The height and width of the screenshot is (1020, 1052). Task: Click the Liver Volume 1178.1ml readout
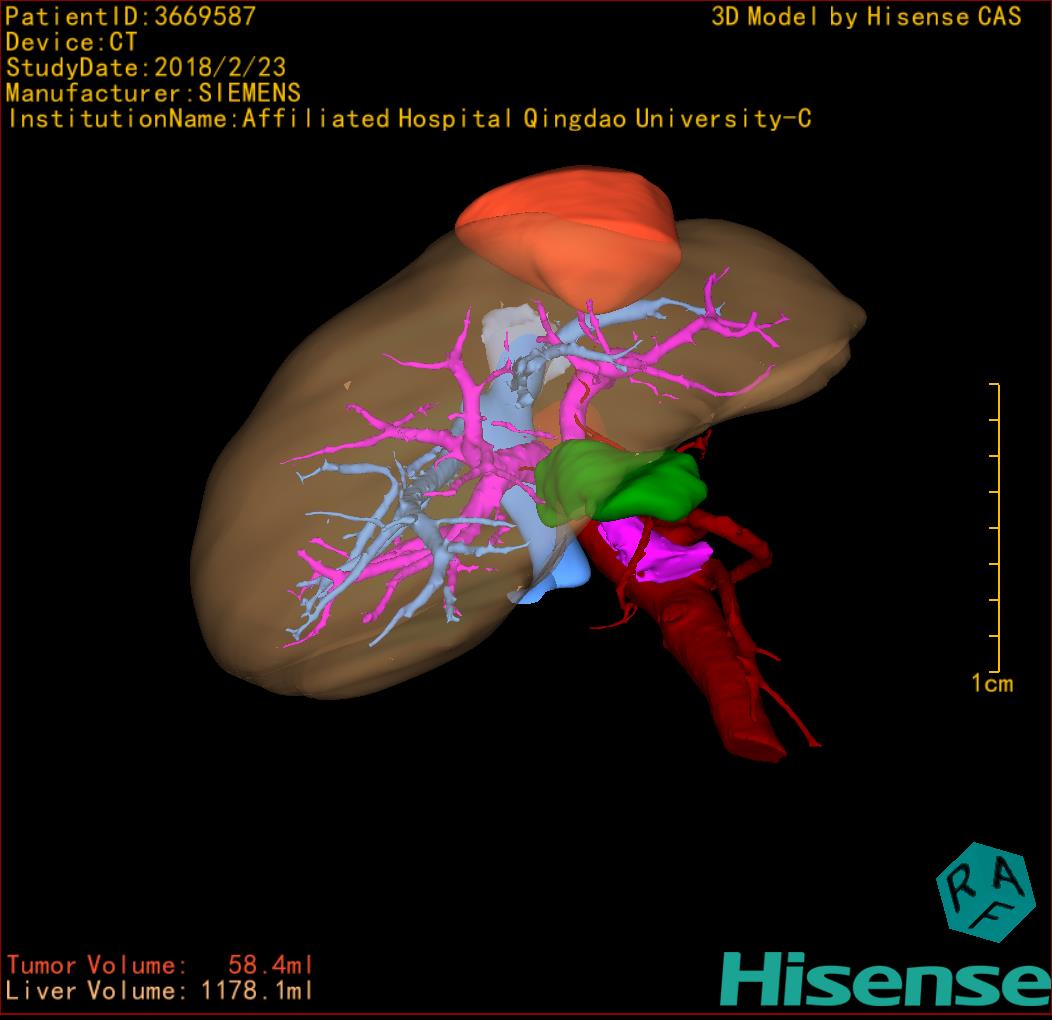pos(160,991)
